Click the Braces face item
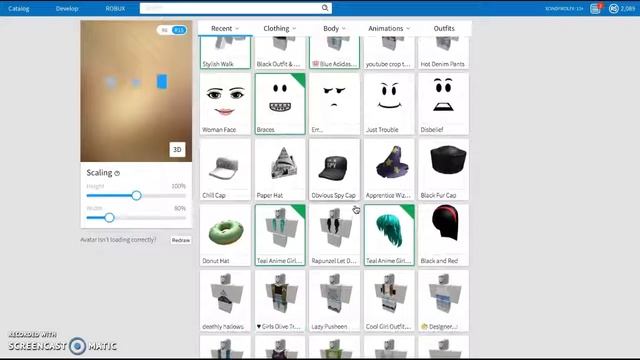Screen dimensions: 640x360 [280, 104]
